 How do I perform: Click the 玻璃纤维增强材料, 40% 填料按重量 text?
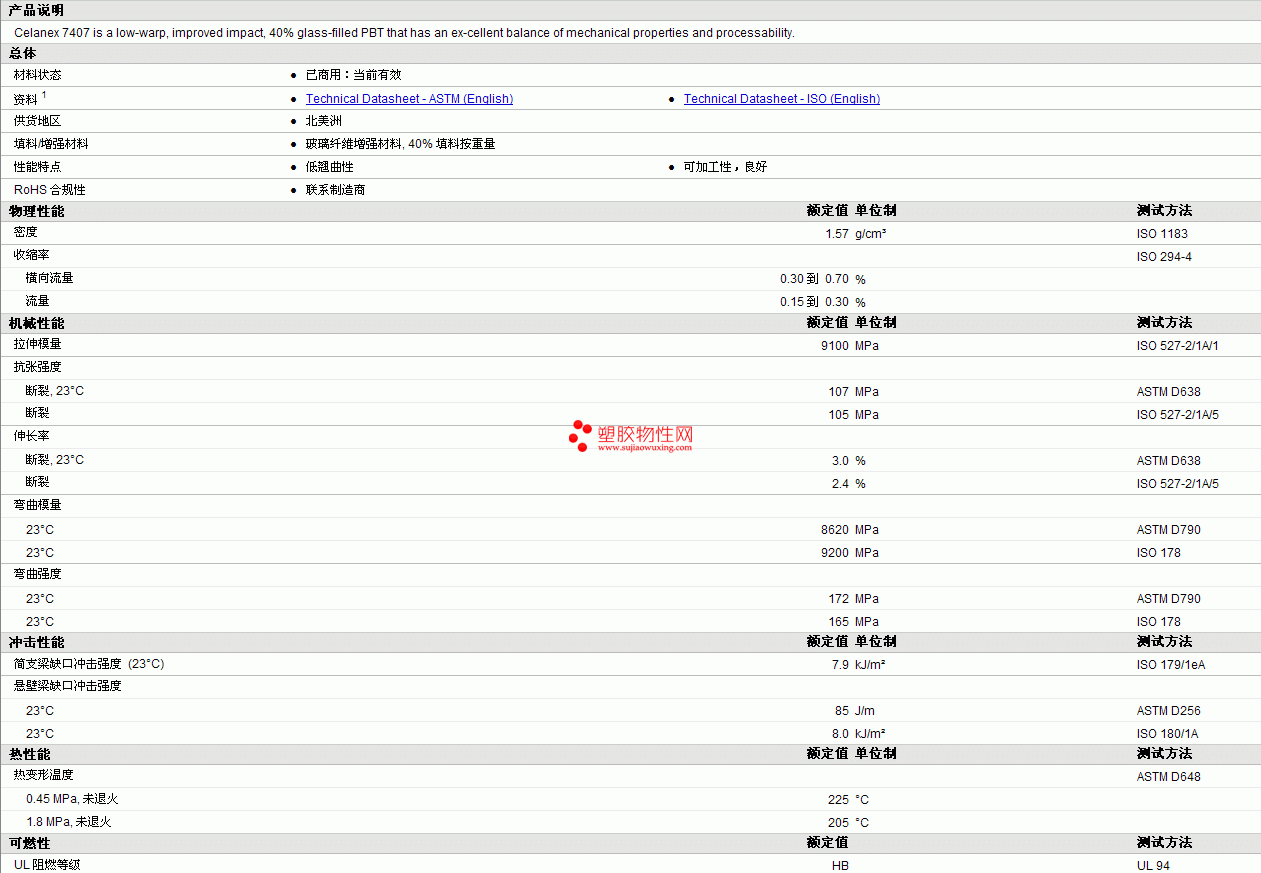pos(400,144)
